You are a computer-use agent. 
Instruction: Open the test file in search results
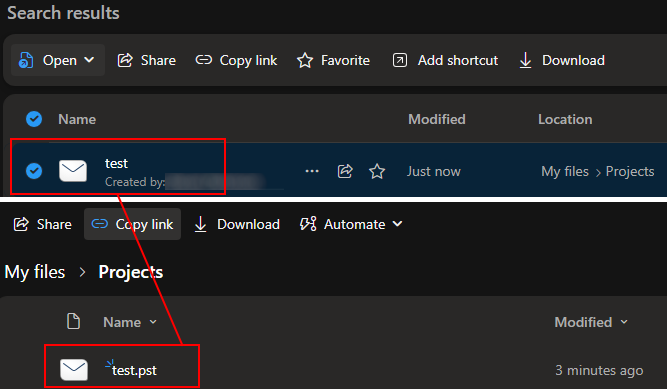coord(116,163)
